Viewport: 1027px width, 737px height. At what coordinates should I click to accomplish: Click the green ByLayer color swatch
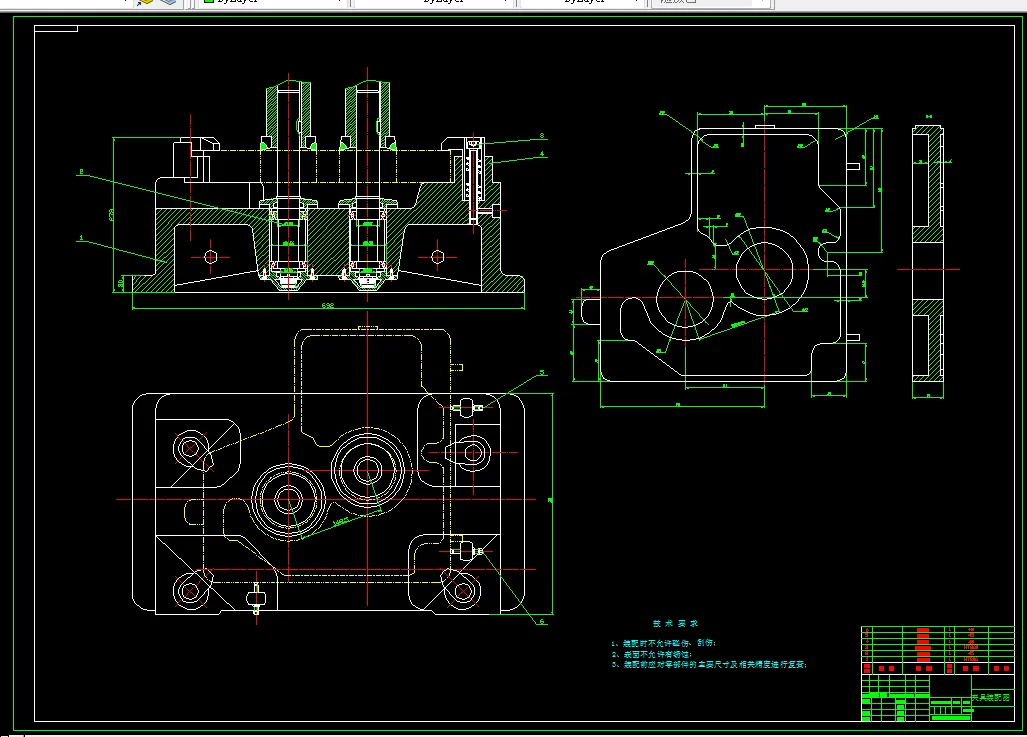pyautogui.click(x=207, y=2)
